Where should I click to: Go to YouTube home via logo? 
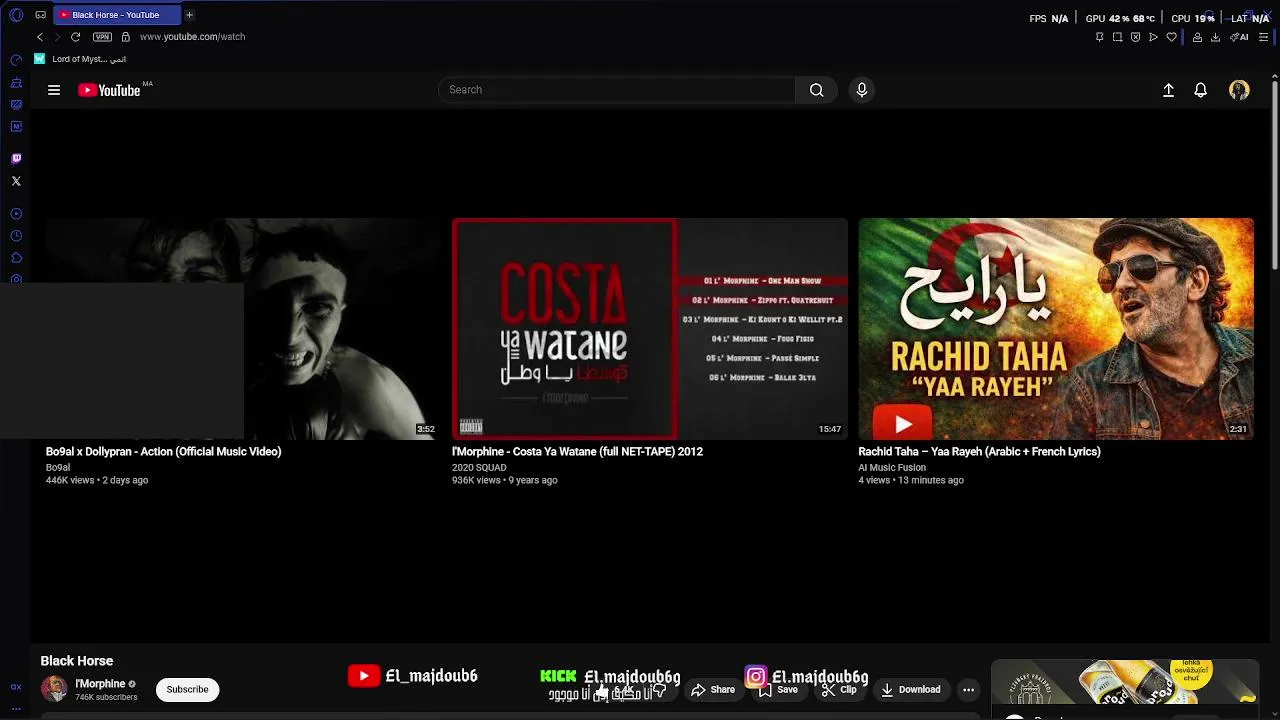pyautogui.click(x=110, y=90)
